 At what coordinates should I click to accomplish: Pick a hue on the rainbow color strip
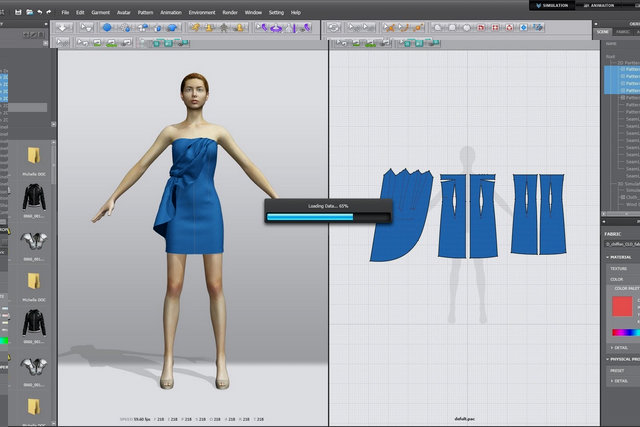coord(624,333)
